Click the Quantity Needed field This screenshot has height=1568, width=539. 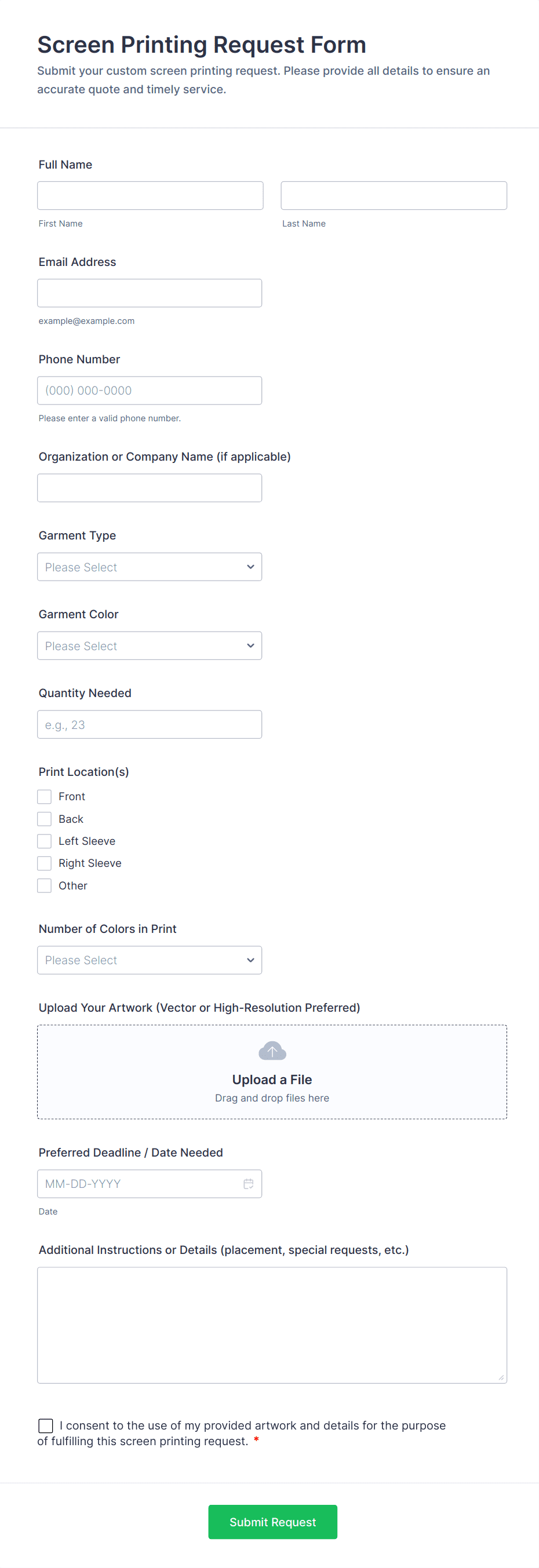tap(149, 724)
